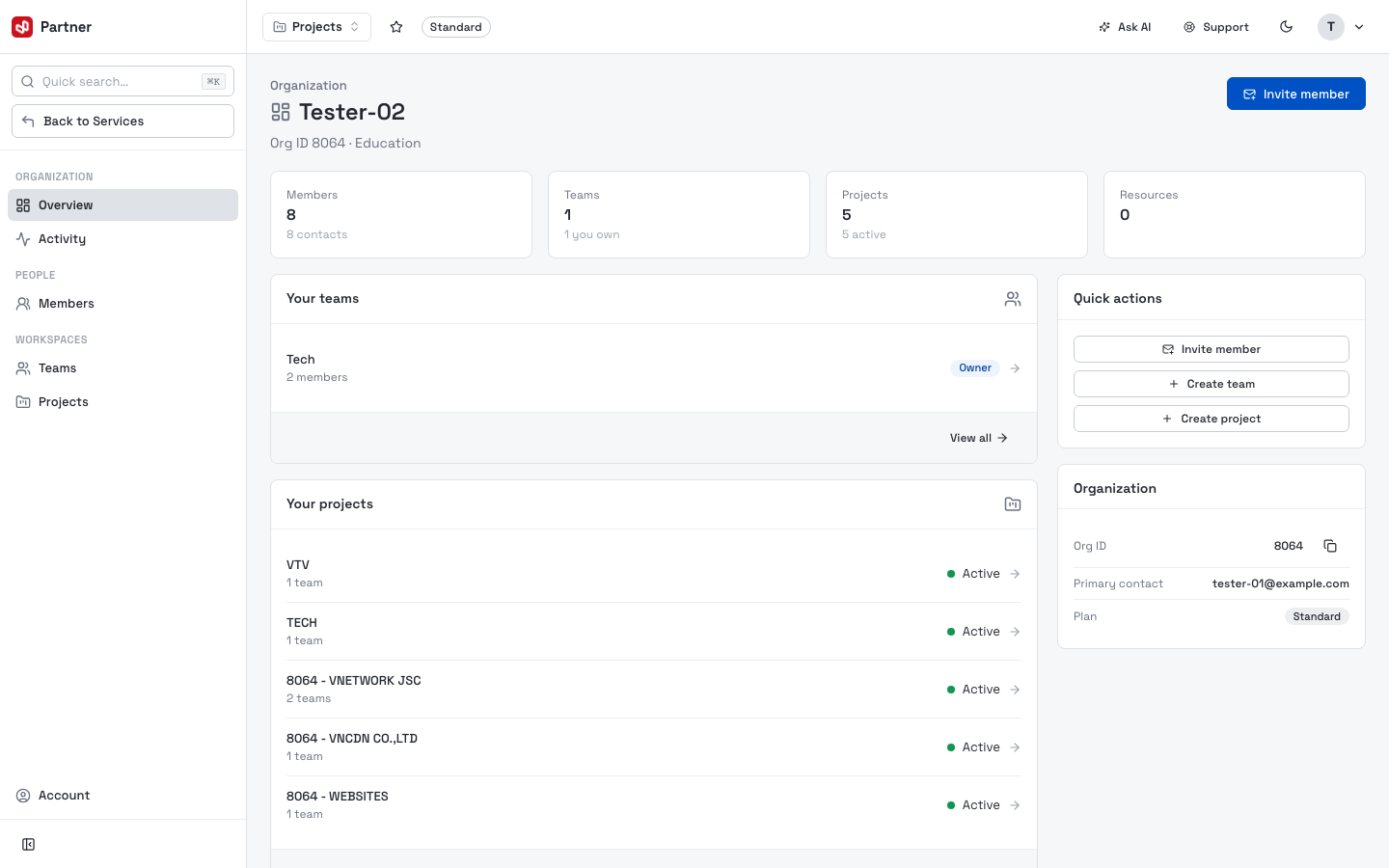Click the Your projects folder icon
Viewport: 1389px width, 868px height.
click(x=1013, y=504)
